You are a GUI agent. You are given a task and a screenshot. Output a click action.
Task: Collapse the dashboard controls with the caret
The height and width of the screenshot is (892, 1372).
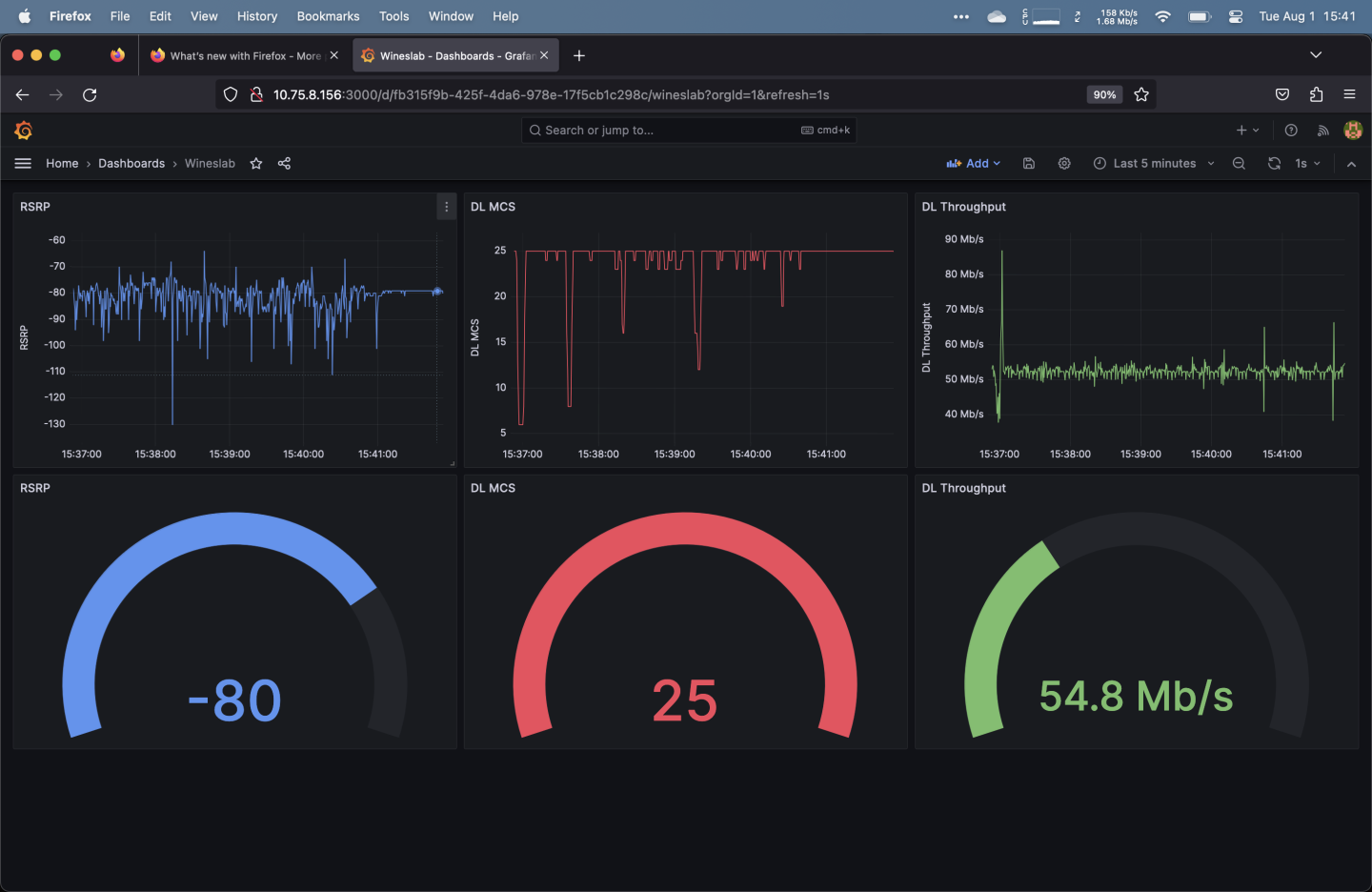pyautogui.click(x=1352, y=163)
